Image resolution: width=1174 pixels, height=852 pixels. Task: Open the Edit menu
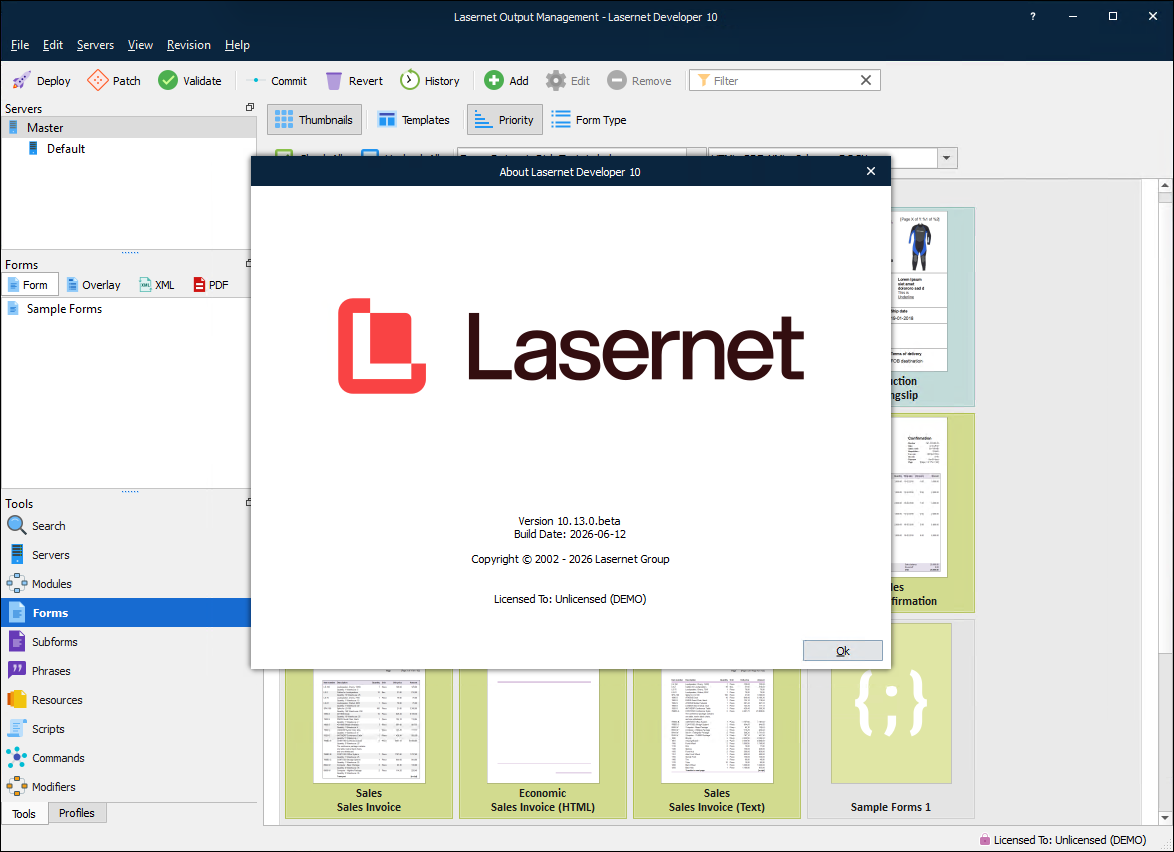coord(53,45)
